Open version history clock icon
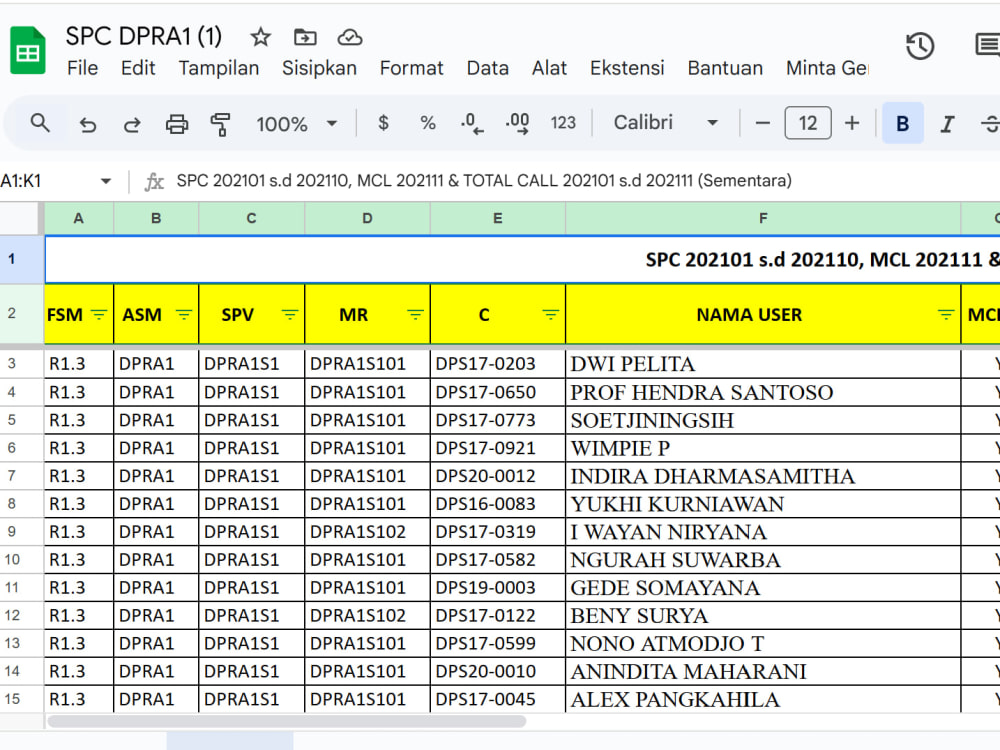The width and height of the screenshot is (1000, 750). pos(920,47)
